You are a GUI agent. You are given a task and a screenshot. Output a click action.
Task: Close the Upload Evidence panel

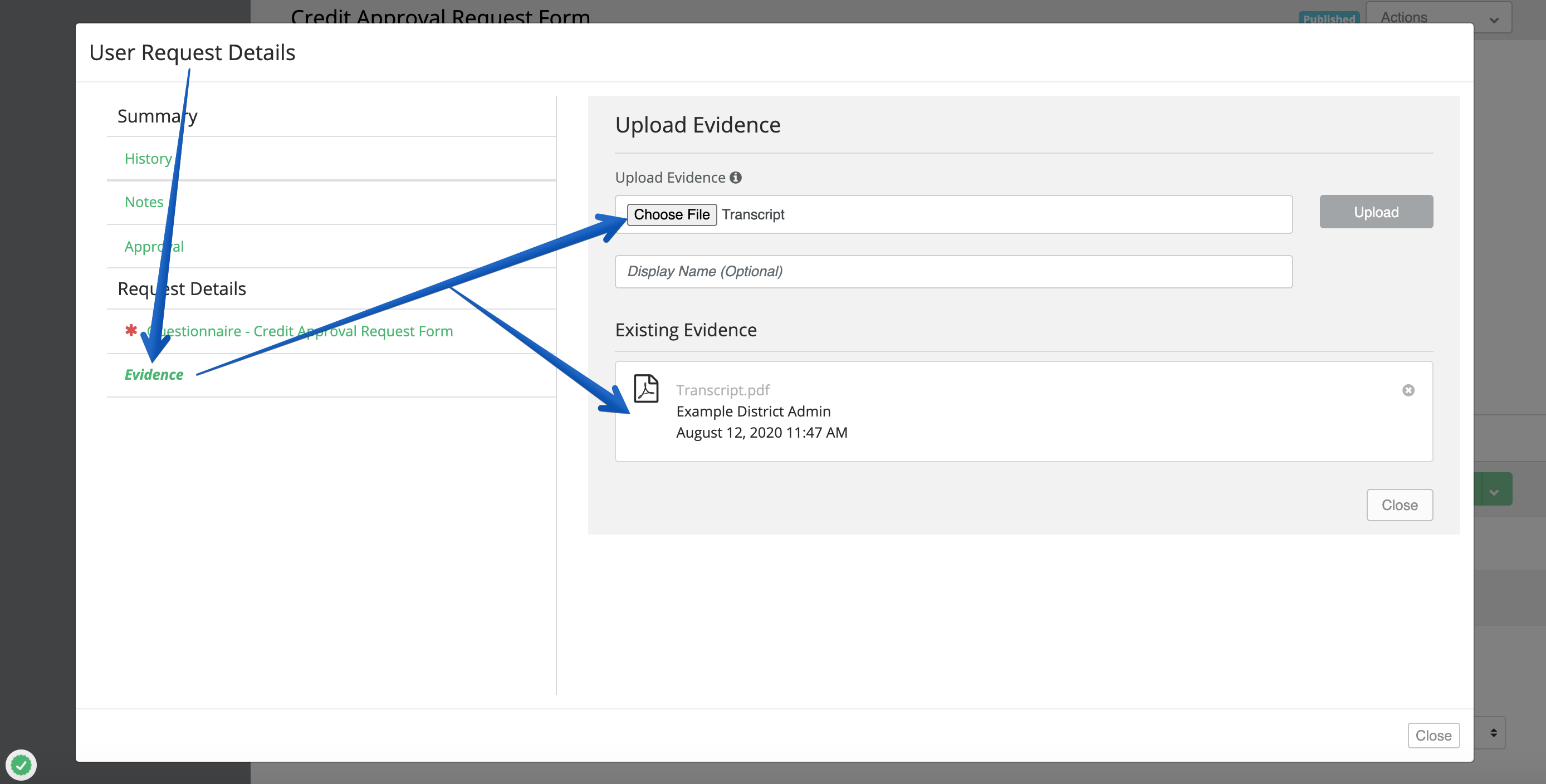[x=1399, y=505]
